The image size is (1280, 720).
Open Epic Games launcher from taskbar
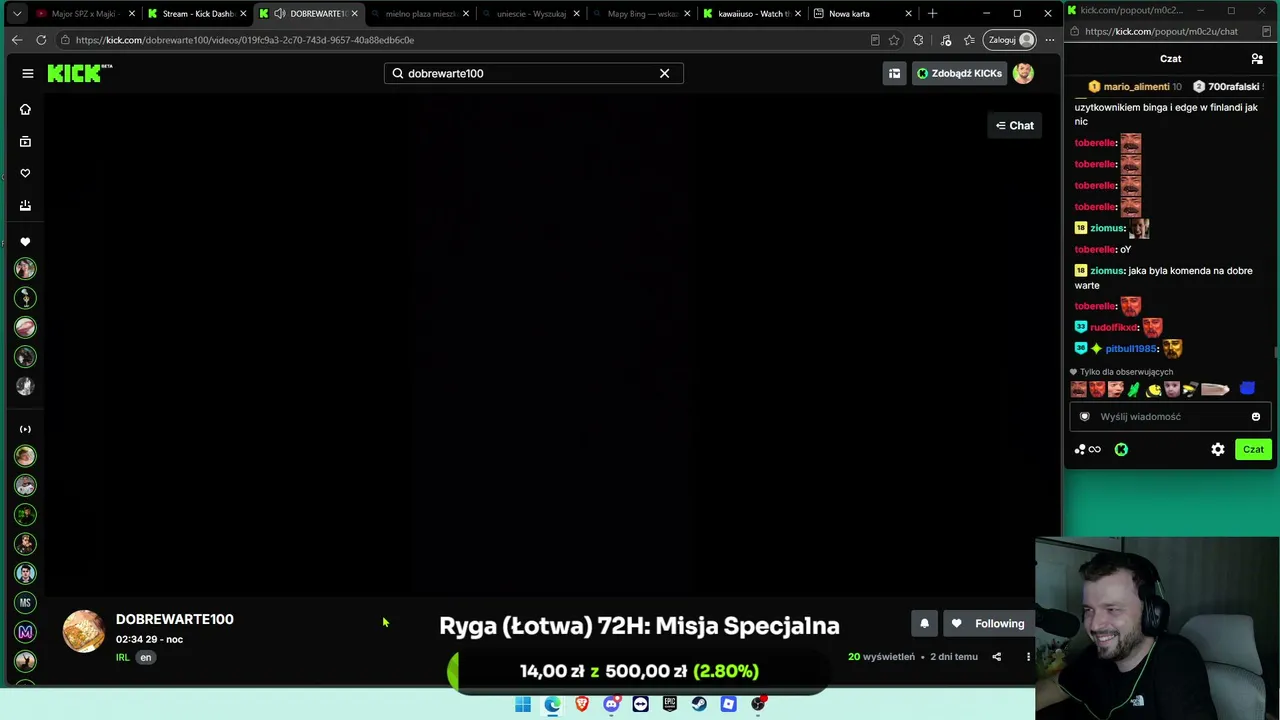[670, 704]
